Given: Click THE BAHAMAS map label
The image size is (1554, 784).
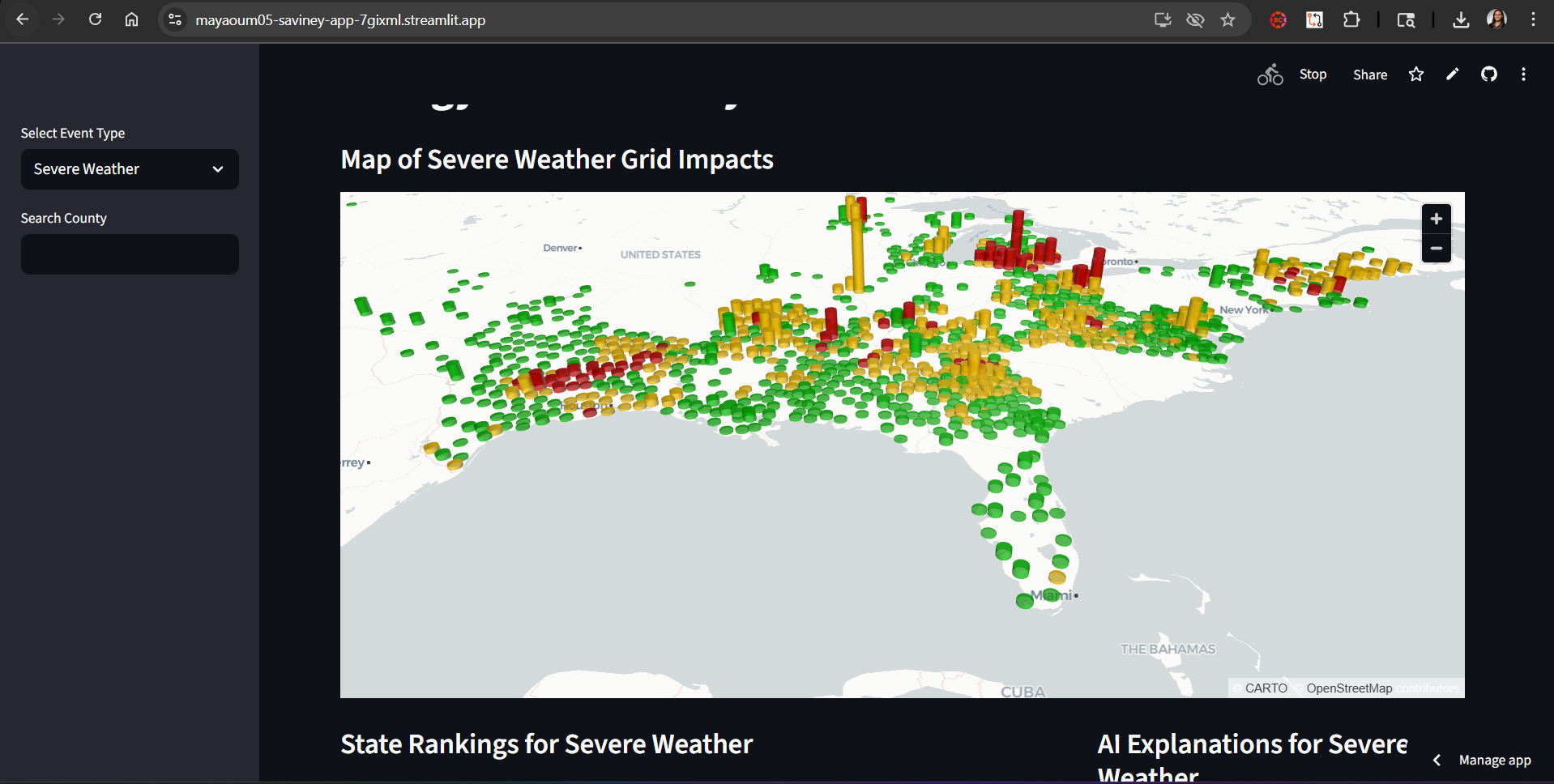Looking at the screenshot, I should tap(1168, 649).
